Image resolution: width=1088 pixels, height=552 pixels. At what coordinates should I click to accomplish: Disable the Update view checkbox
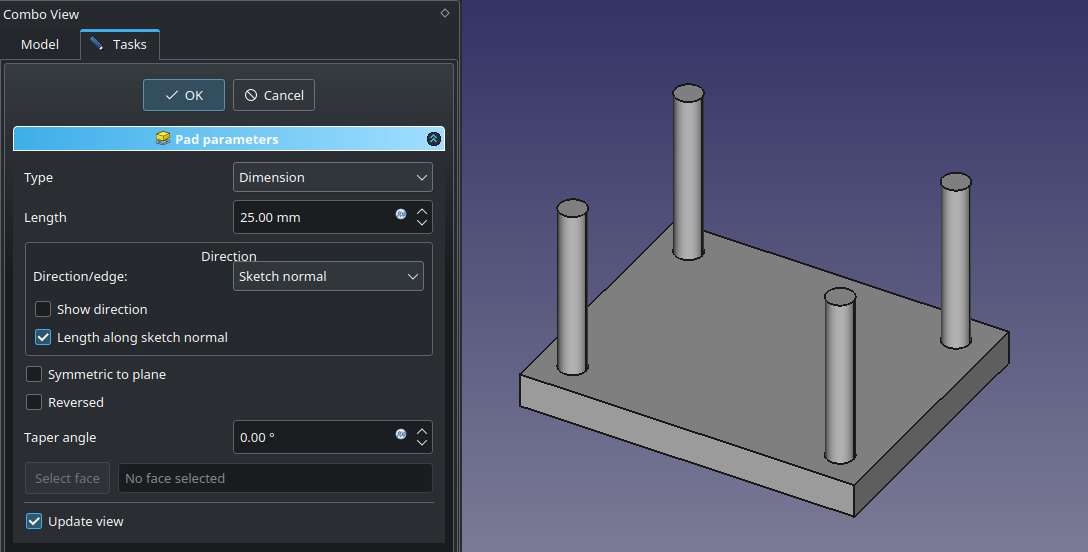34,521
